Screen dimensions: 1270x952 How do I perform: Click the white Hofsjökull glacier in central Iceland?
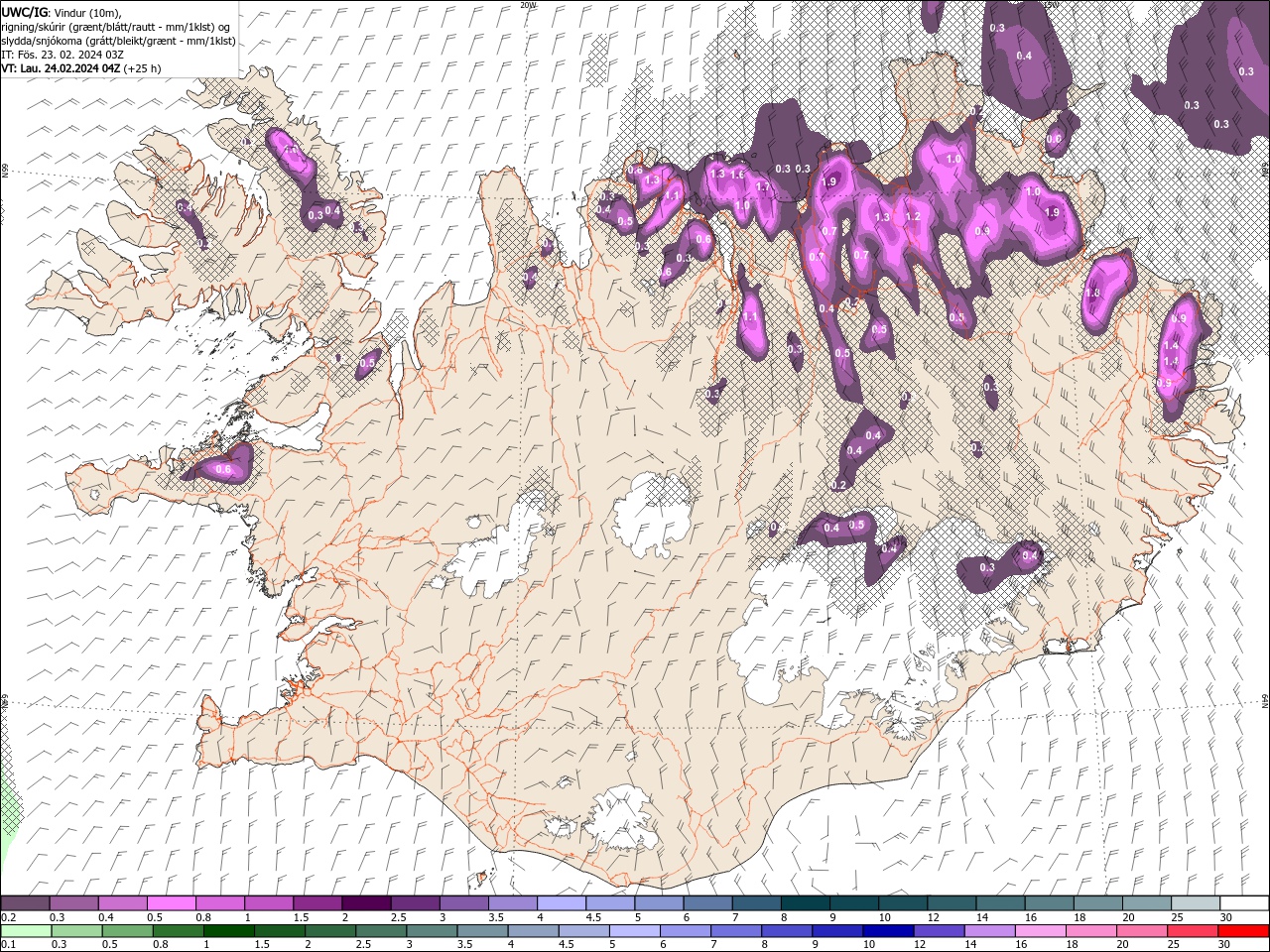click(652, 514)
